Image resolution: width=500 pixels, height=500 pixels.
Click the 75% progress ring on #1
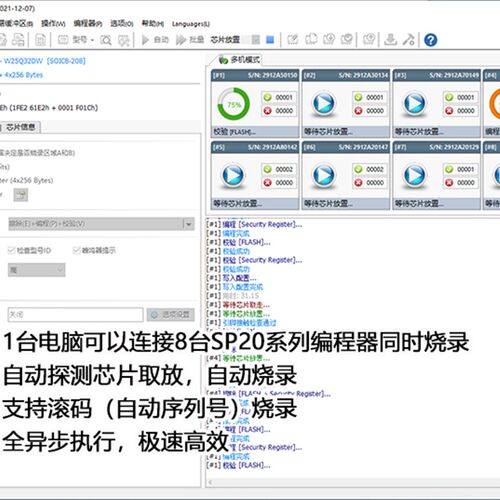click(233, 104)
